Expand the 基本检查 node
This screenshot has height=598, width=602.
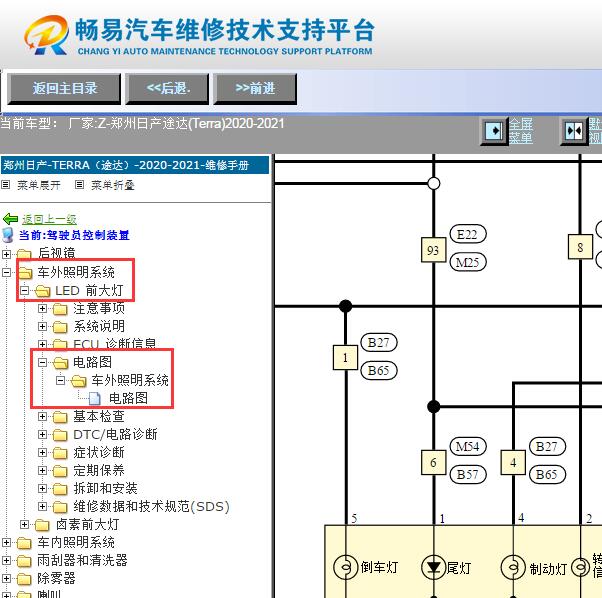point(43,416)
